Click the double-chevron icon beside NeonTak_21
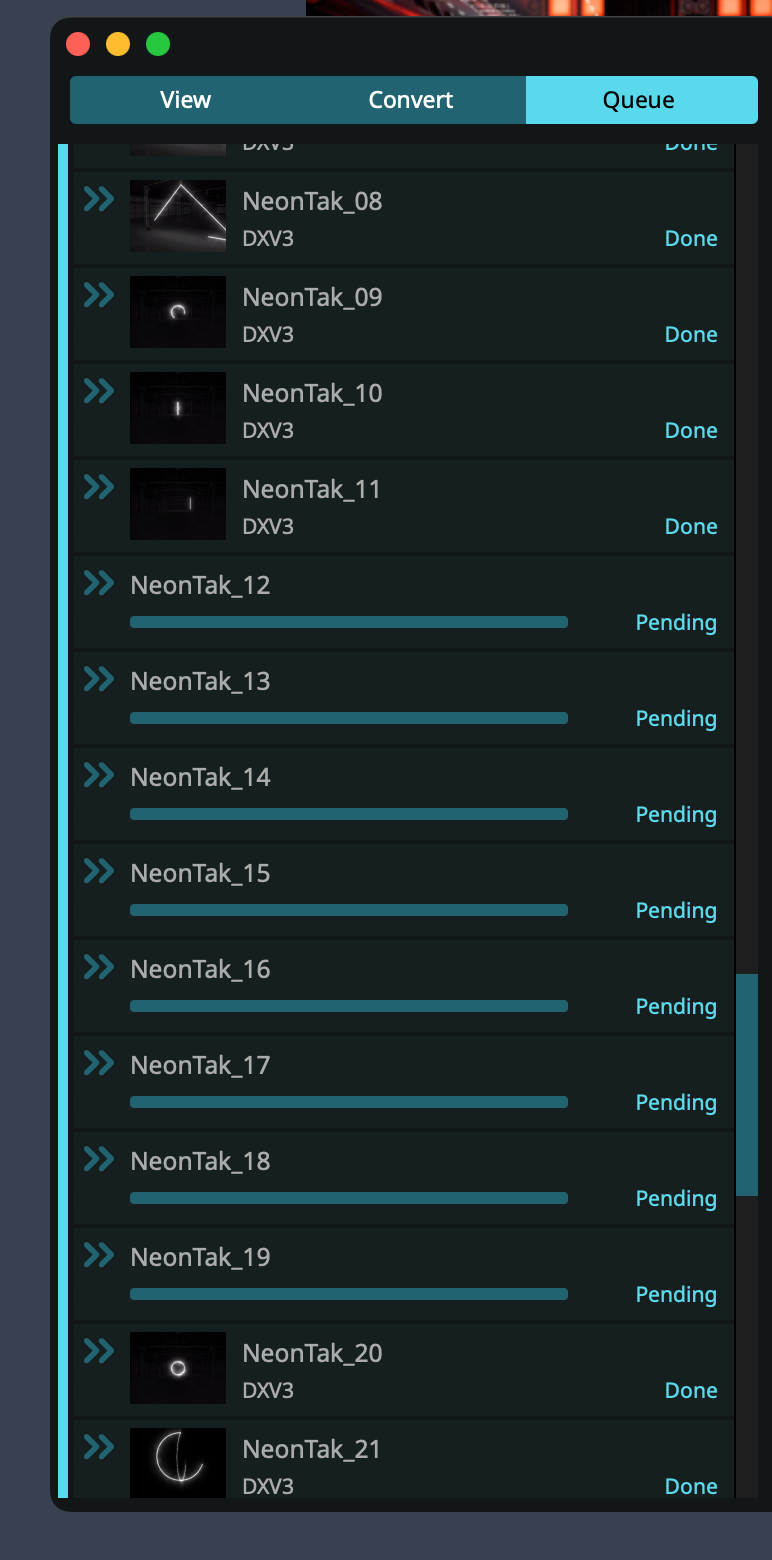772x1560 pixels. (99, 1447)
